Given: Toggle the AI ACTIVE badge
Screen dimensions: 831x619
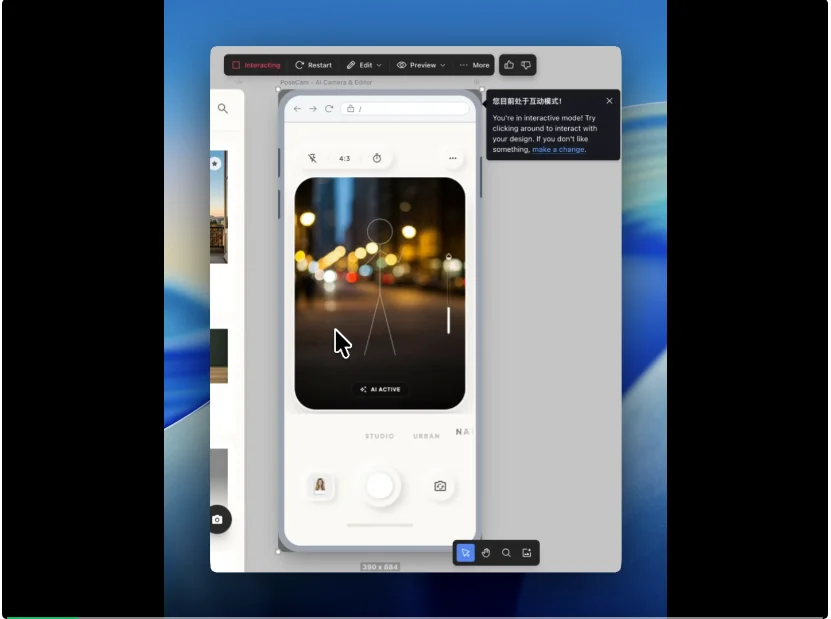Looking at the screenshot, I should tap(380, 389).
